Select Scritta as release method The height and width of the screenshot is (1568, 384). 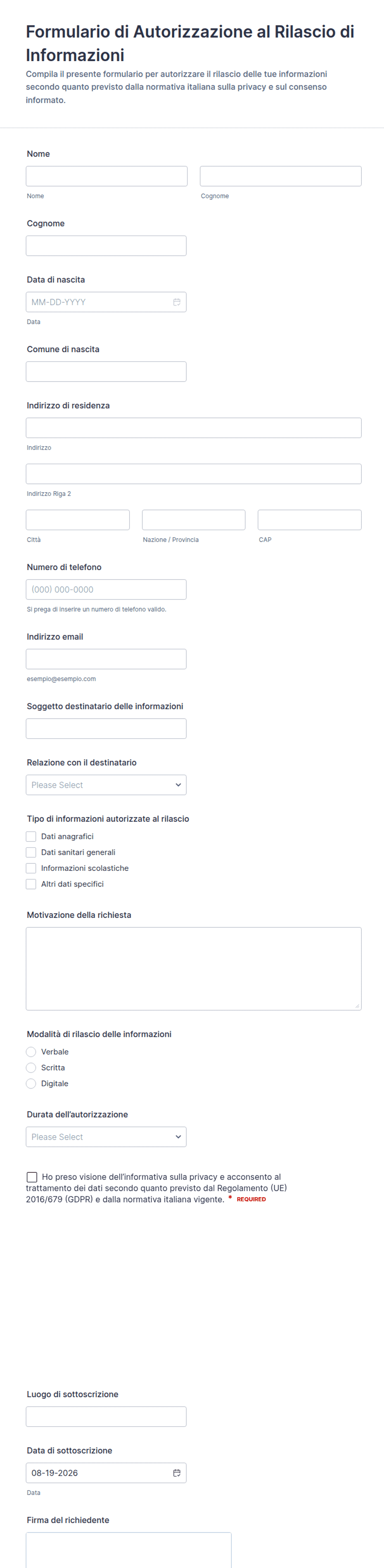click(x=31, y=1068)
